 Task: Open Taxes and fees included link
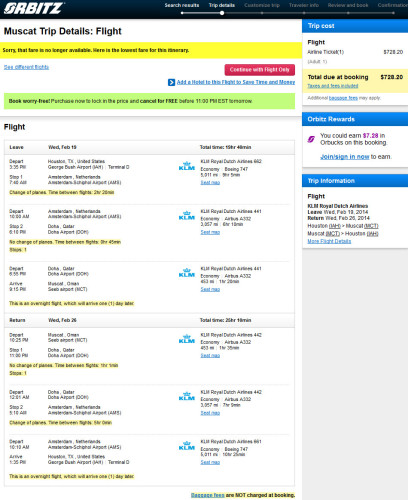point(333,86)
